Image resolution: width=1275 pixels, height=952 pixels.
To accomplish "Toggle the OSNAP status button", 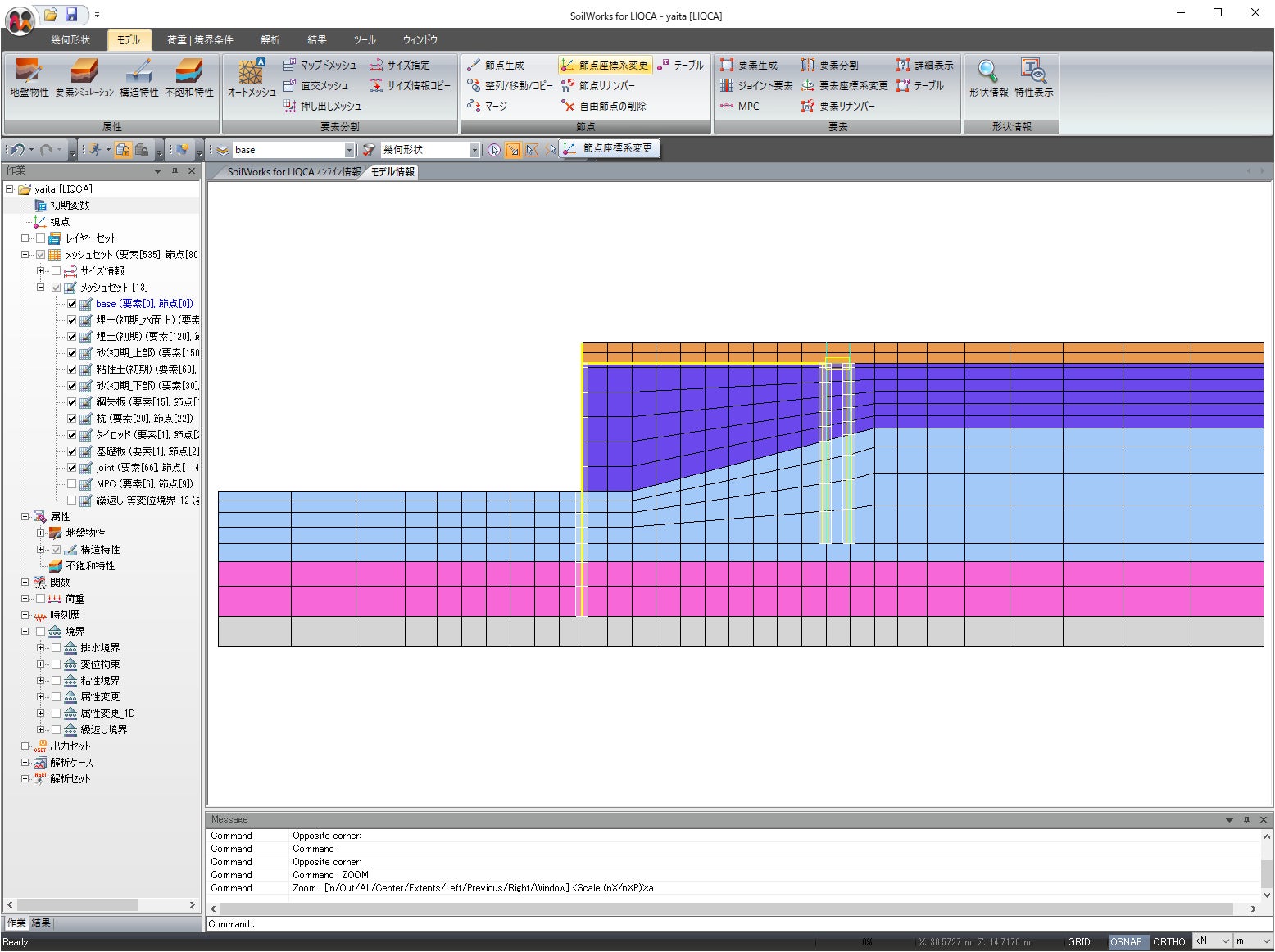I will click(x=1126, y=941).
